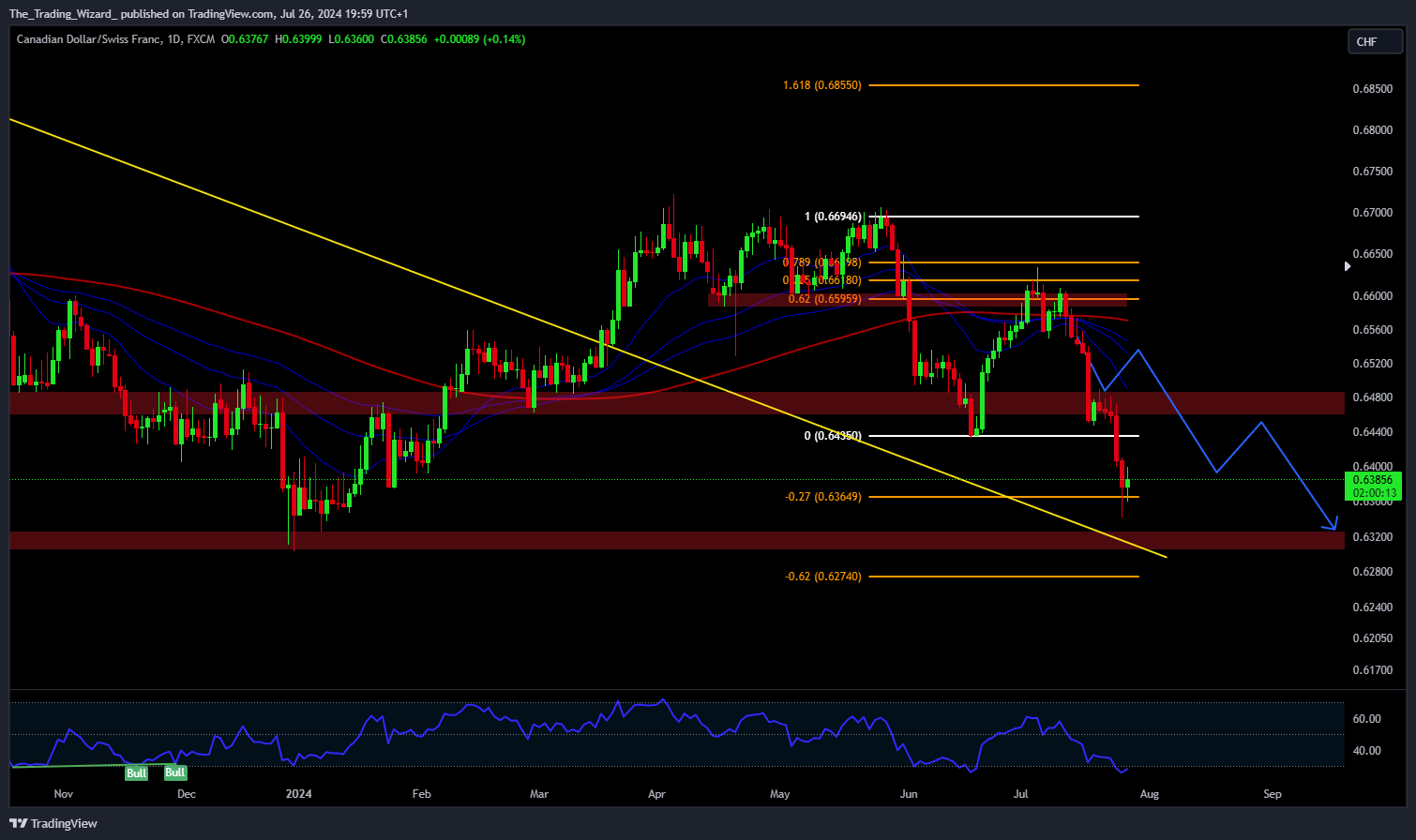
Task: Click the 0.65600 price axis label
Action: (1372, 330)
